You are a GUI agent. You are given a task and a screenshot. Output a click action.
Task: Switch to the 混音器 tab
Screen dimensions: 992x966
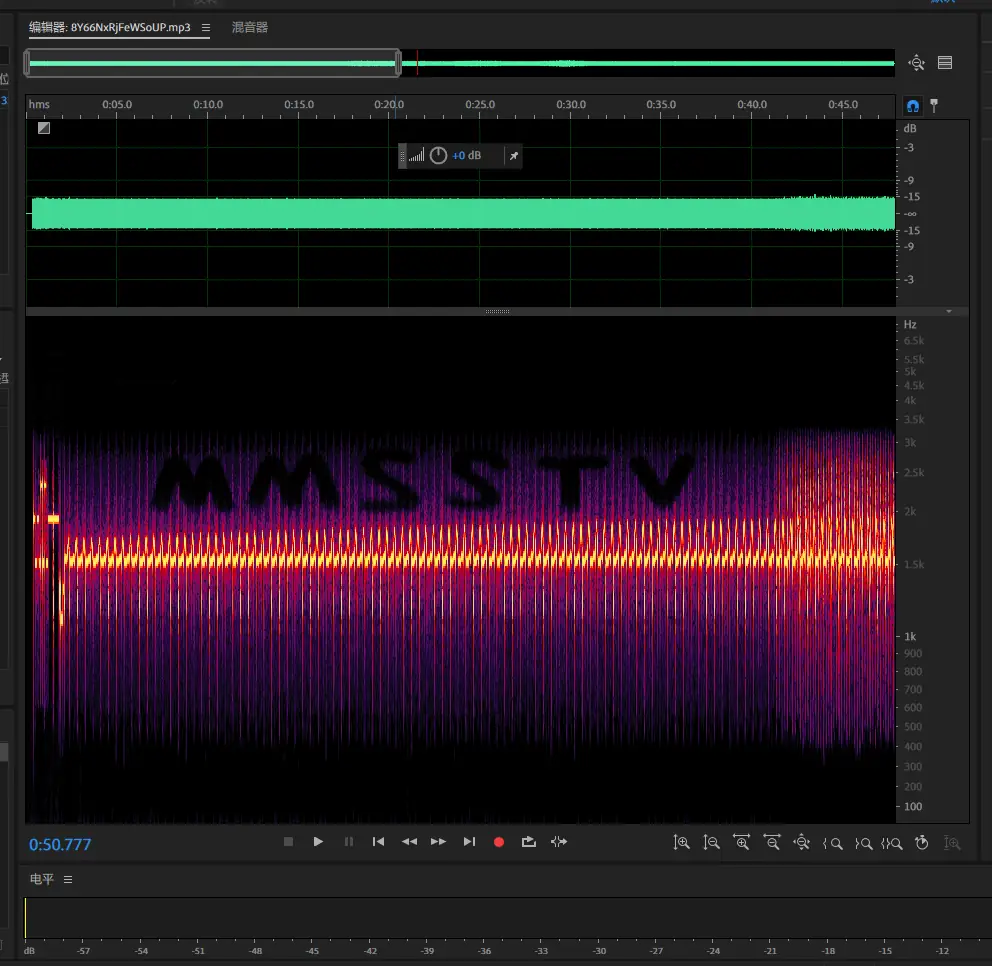[x=250, y=27]
